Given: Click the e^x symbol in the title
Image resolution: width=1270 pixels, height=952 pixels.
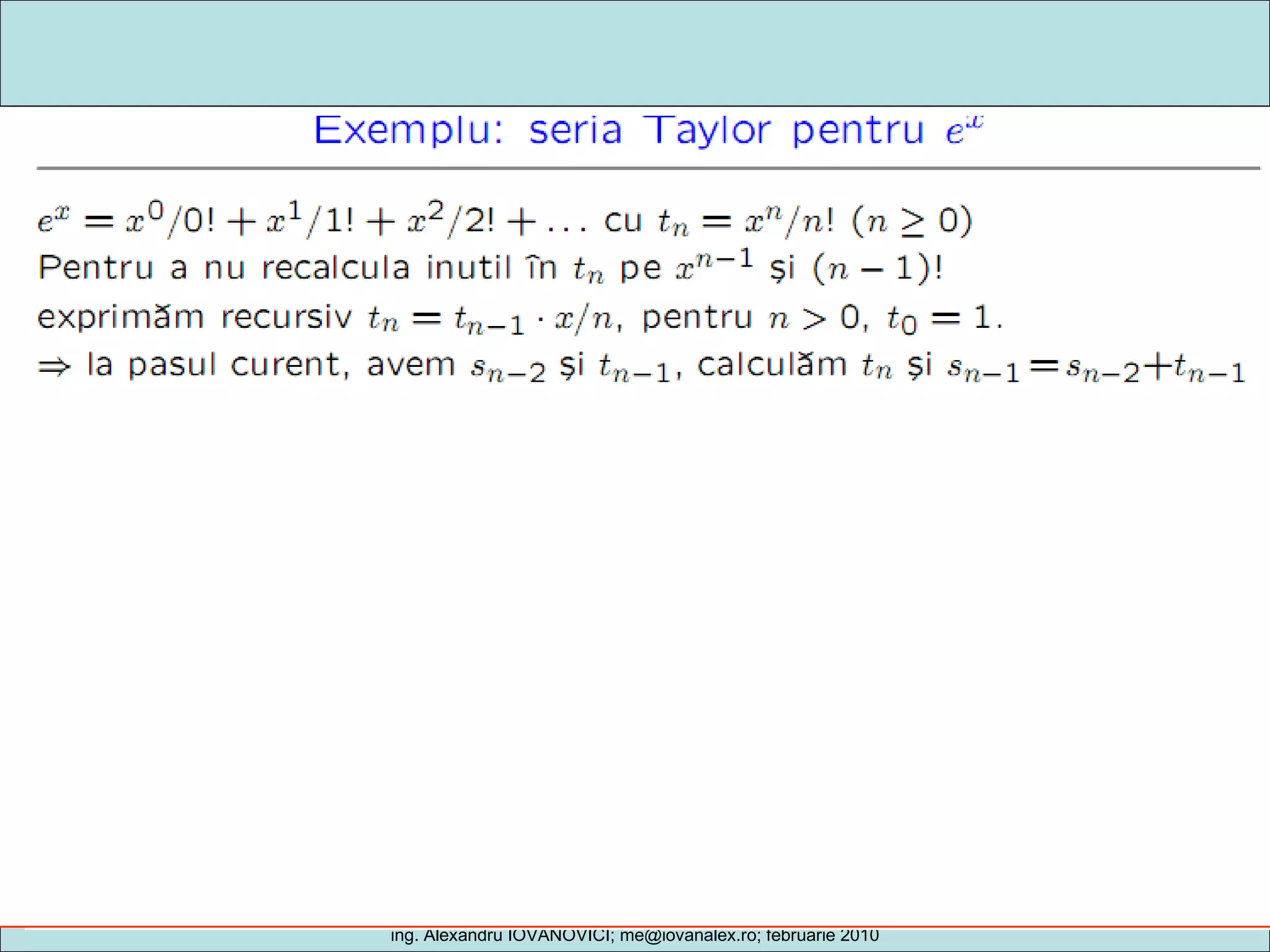Looking at the screenshot, I should coord(963,130).
